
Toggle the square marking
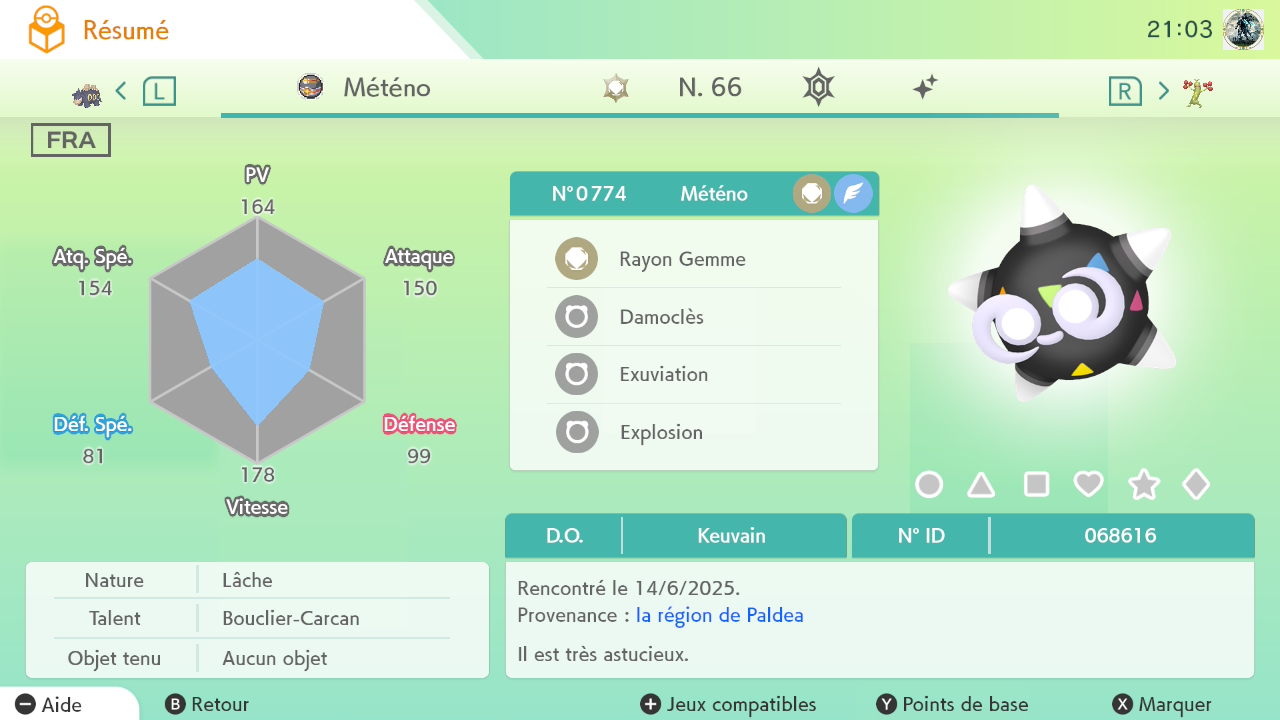[1037, 485]
